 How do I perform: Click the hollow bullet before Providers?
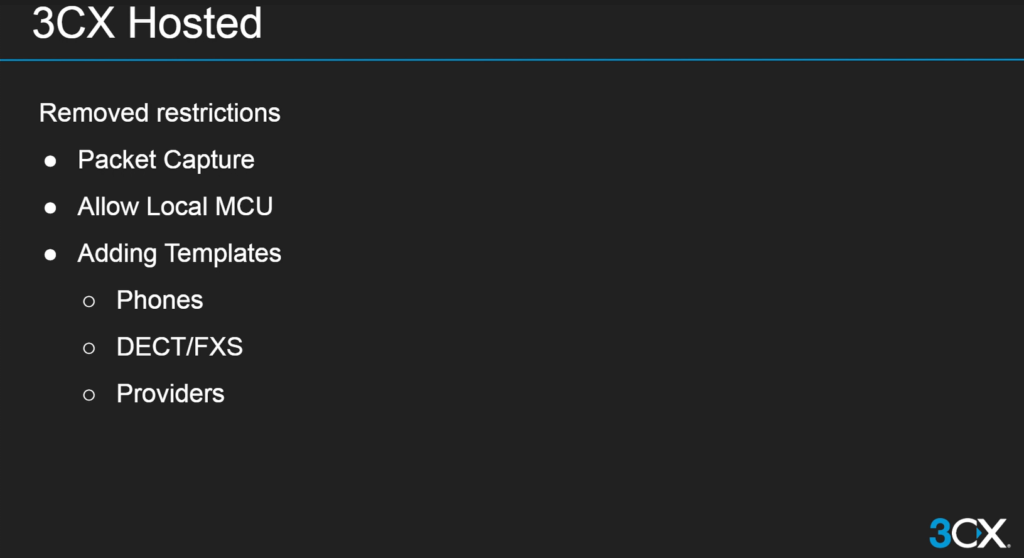point(89,395)
